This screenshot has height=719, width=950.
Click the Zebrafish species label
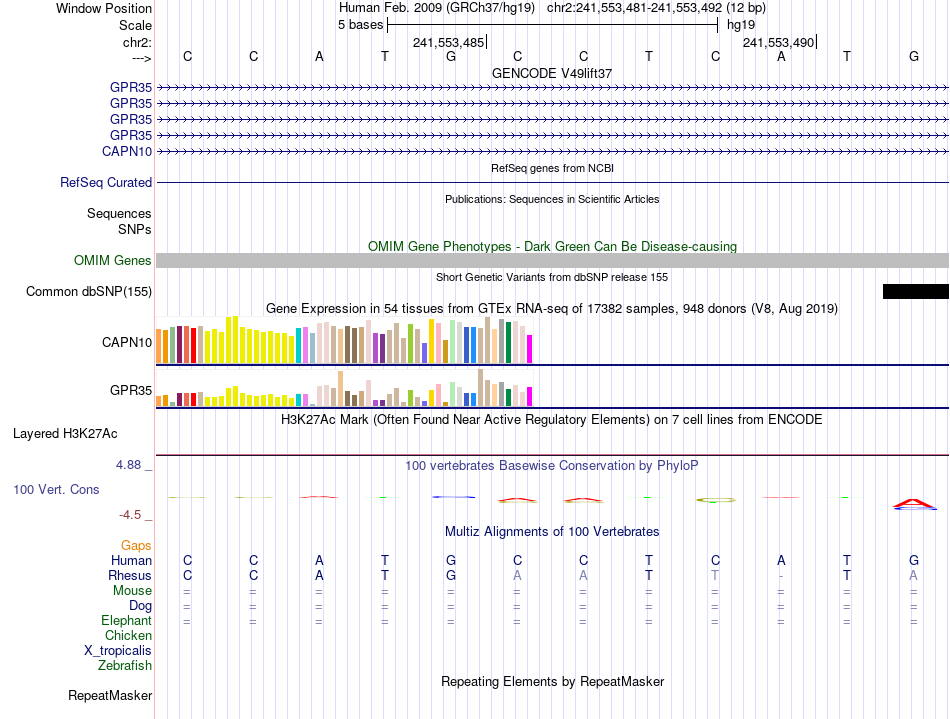click(x=125, y=666)
